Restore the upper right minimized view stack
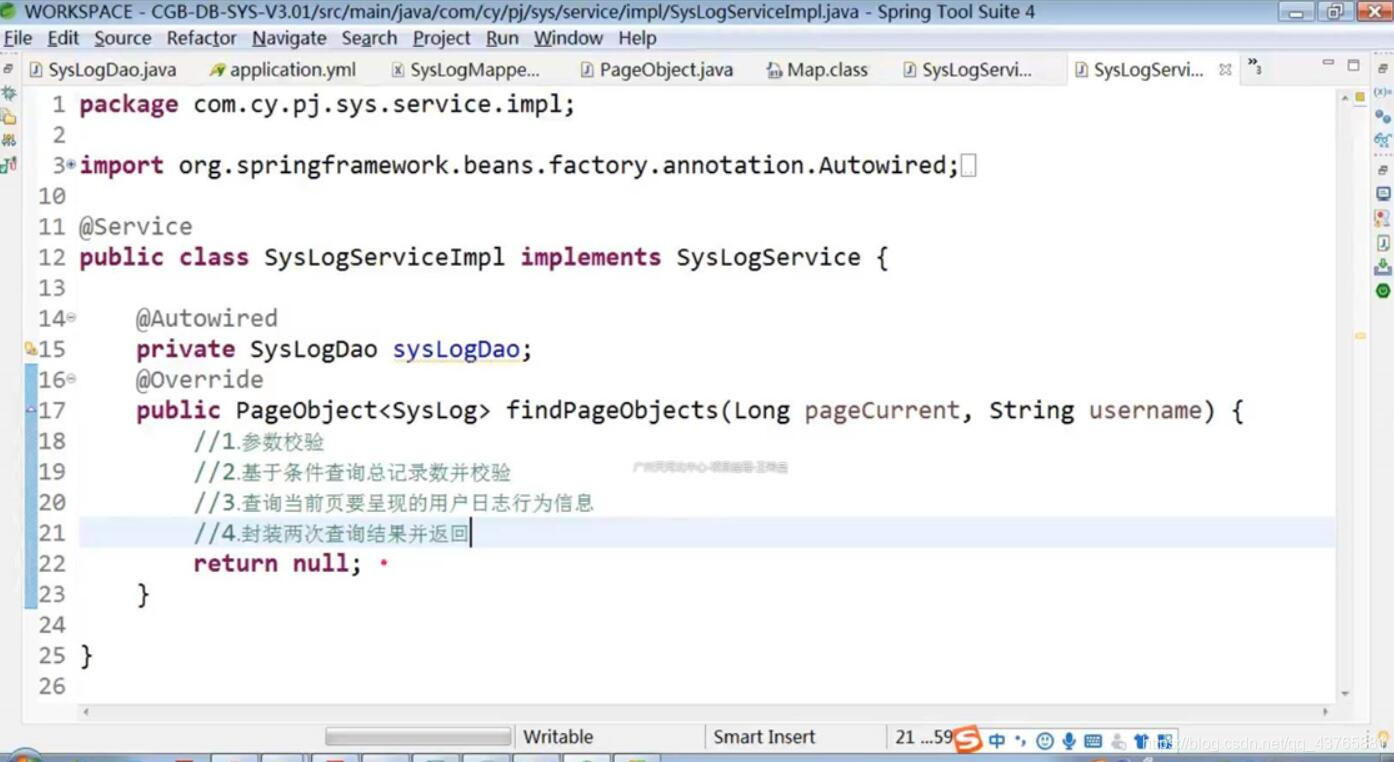Viewport: 1394px width, 762px height. click(1383, 68)
